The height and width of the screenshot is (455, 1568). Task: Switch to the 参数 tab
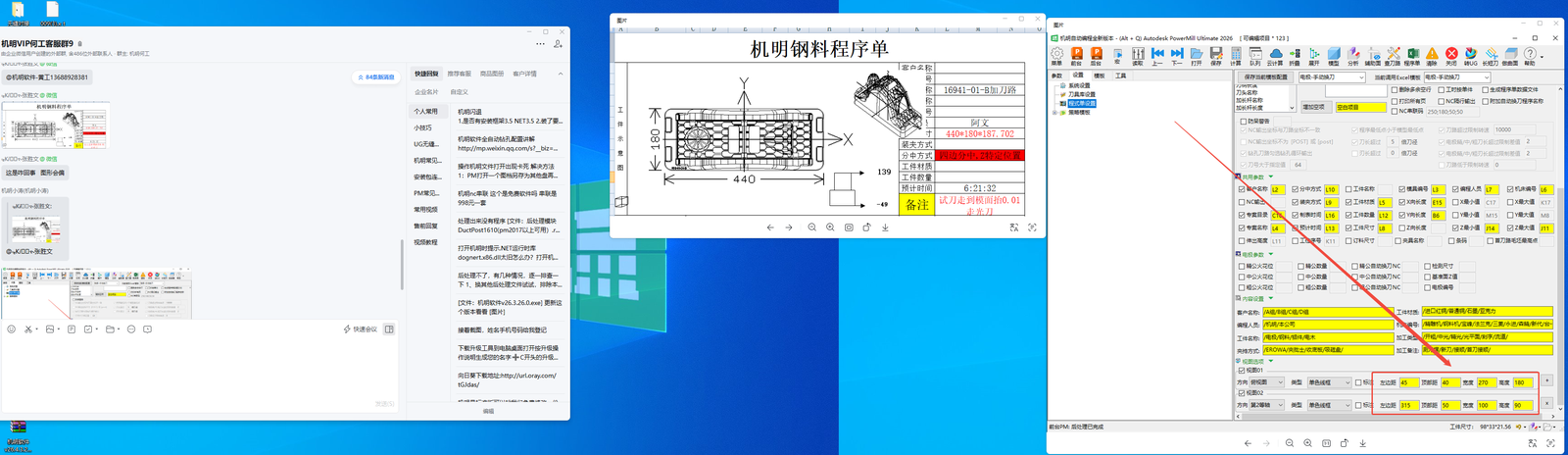[x=1056, y=76]
